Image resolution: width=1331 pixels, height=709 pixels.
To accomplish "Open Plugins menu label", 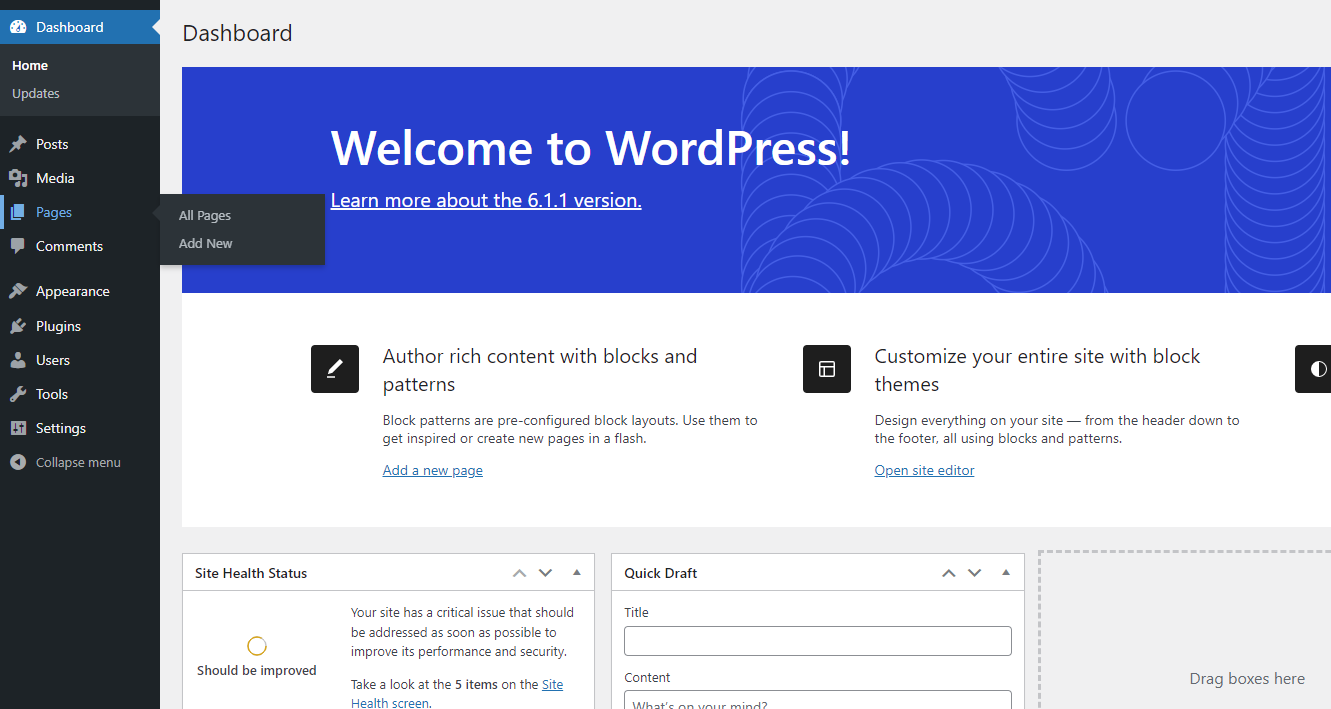I will [58, 326].
